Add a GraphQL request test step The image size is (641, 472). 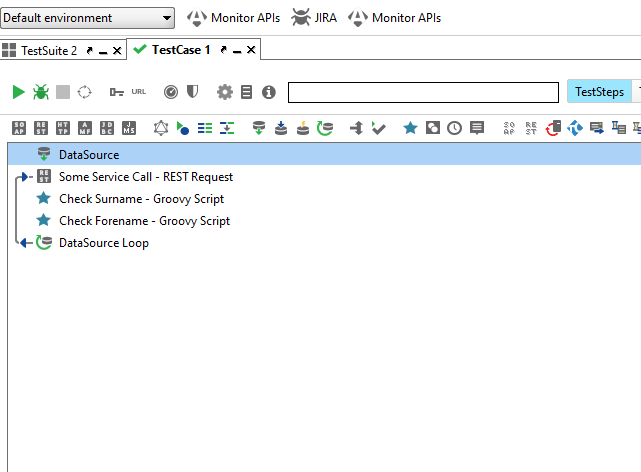click(x=161, y=128)
